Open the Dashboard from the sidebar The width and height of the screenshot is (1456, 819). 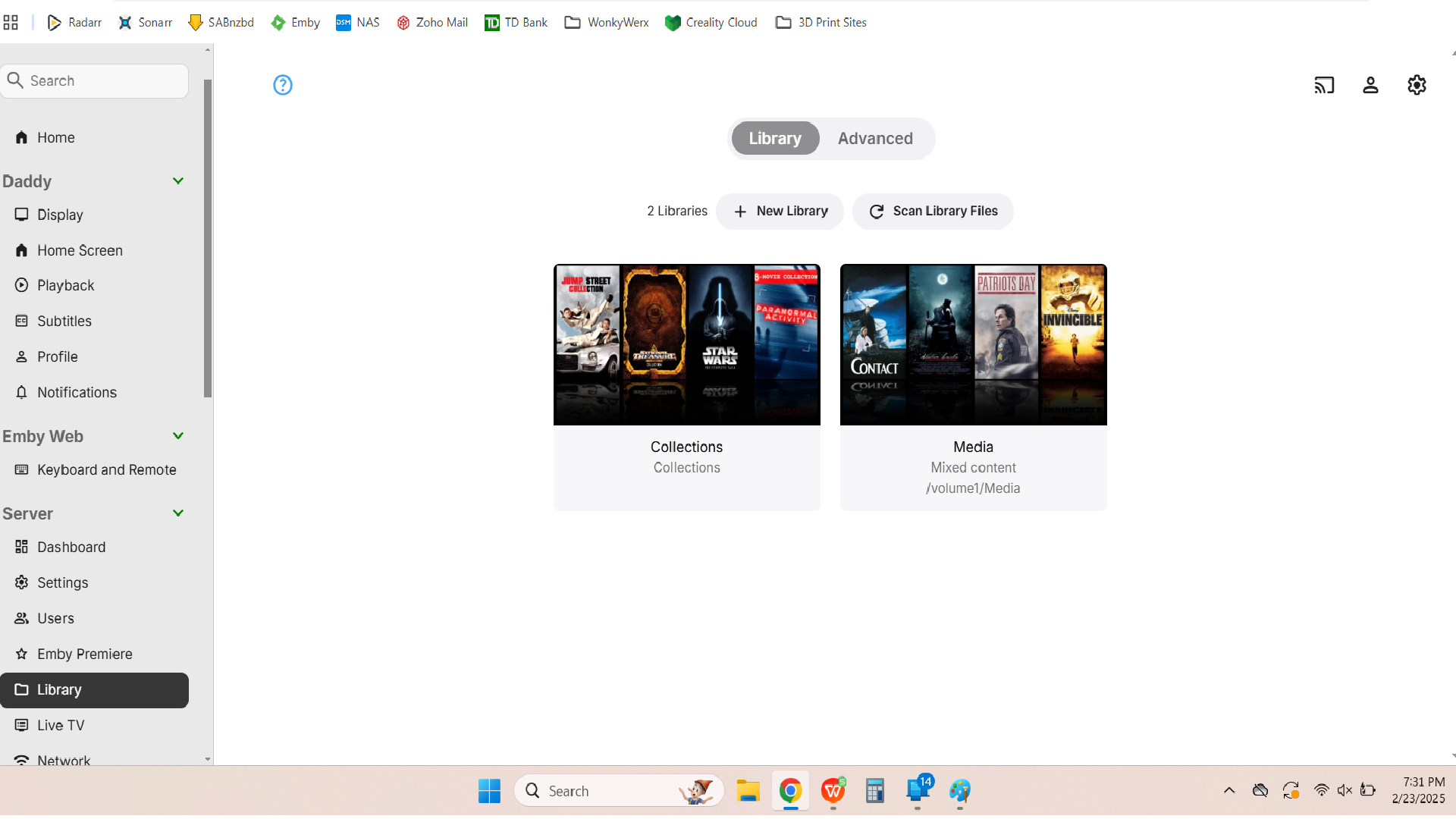pos(71,546)
